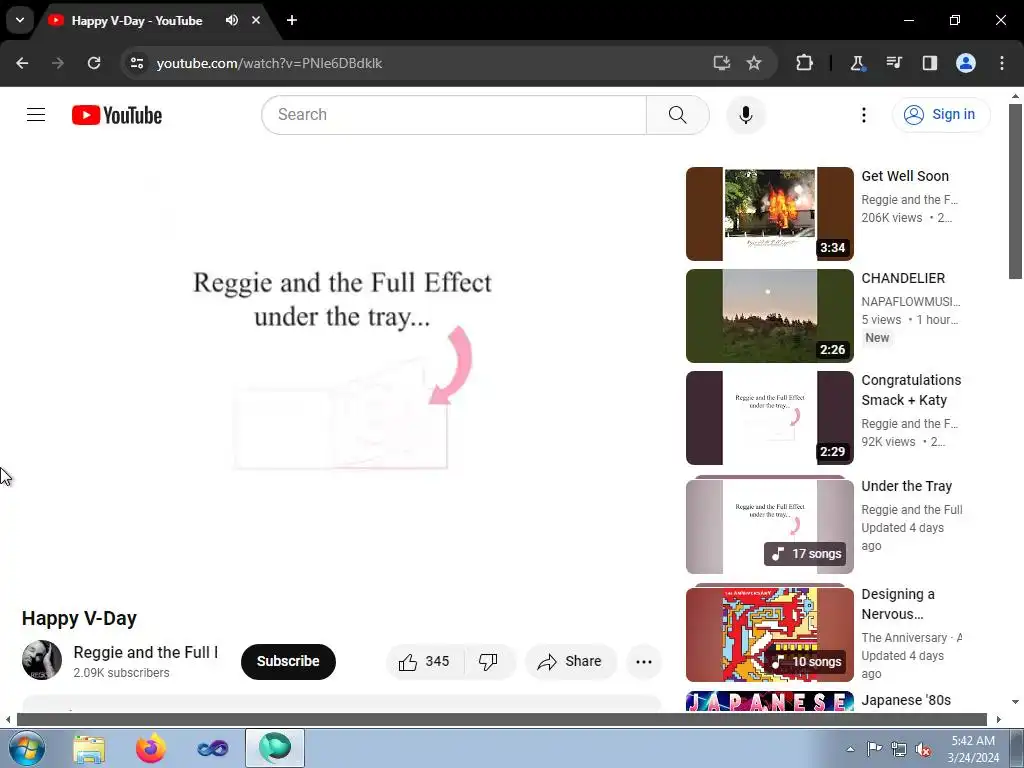Open the CHANDELIER video thumbnail
The height and width of the screenshot is (768, 1024).
[x=769, y=315]
